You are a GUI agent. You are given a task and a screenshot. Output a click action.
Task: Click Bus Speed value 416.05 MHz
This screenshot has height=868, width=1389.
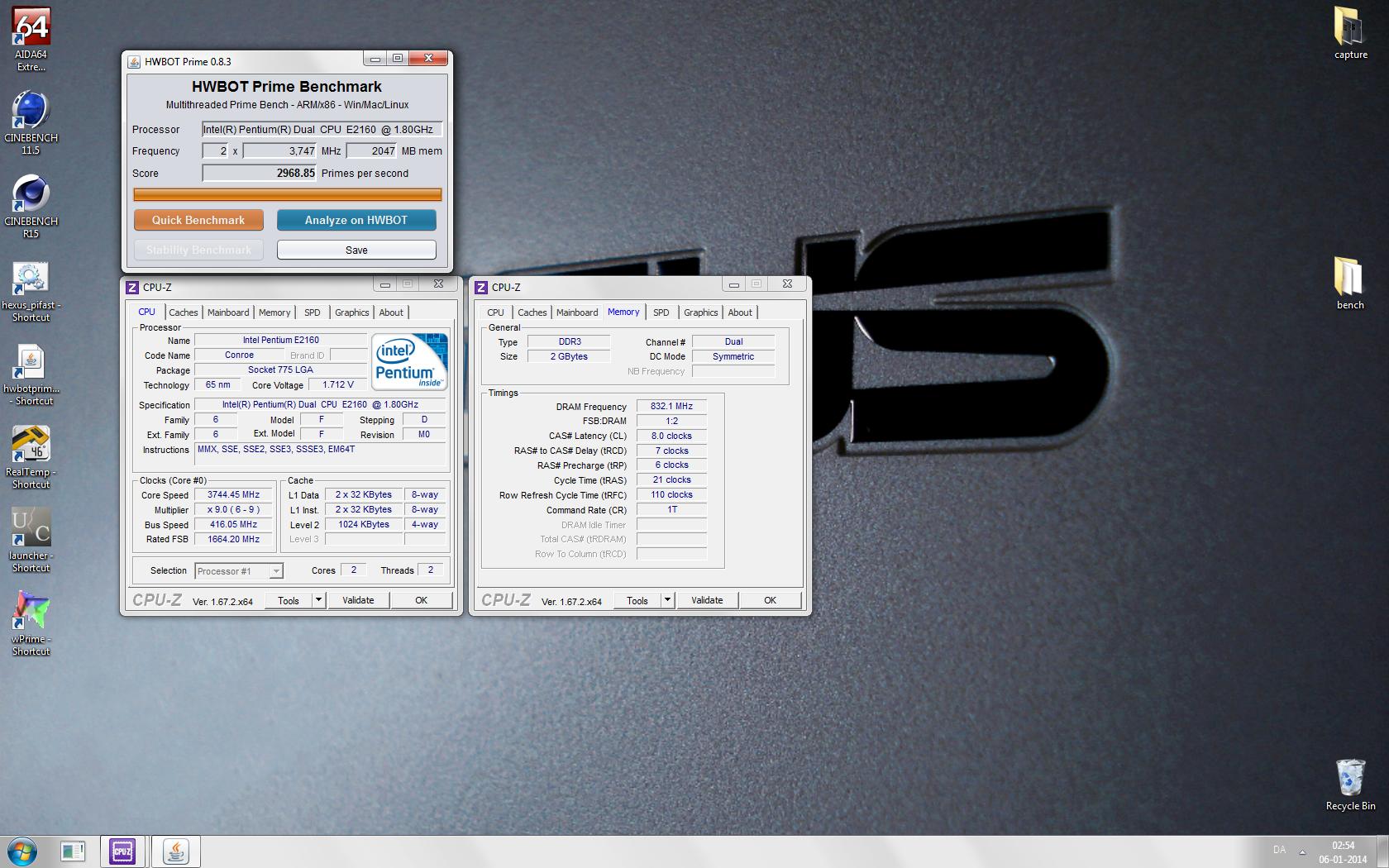click(x=233, y=525)
